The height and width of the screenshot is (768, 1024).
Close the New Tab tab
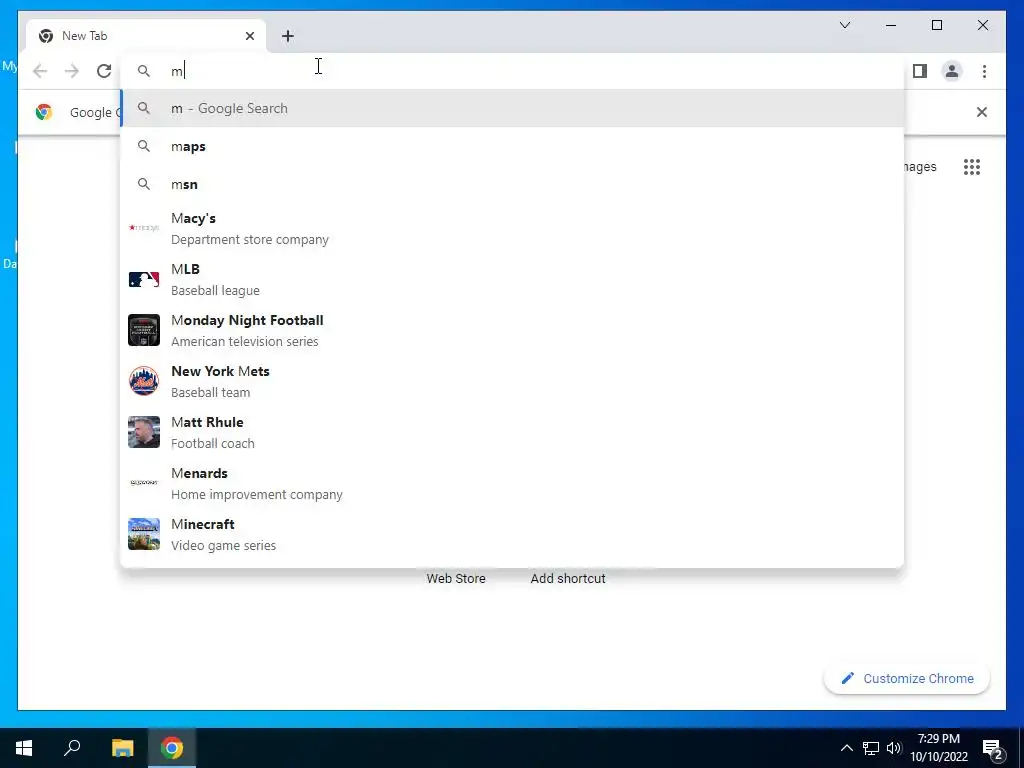point(249,36)
